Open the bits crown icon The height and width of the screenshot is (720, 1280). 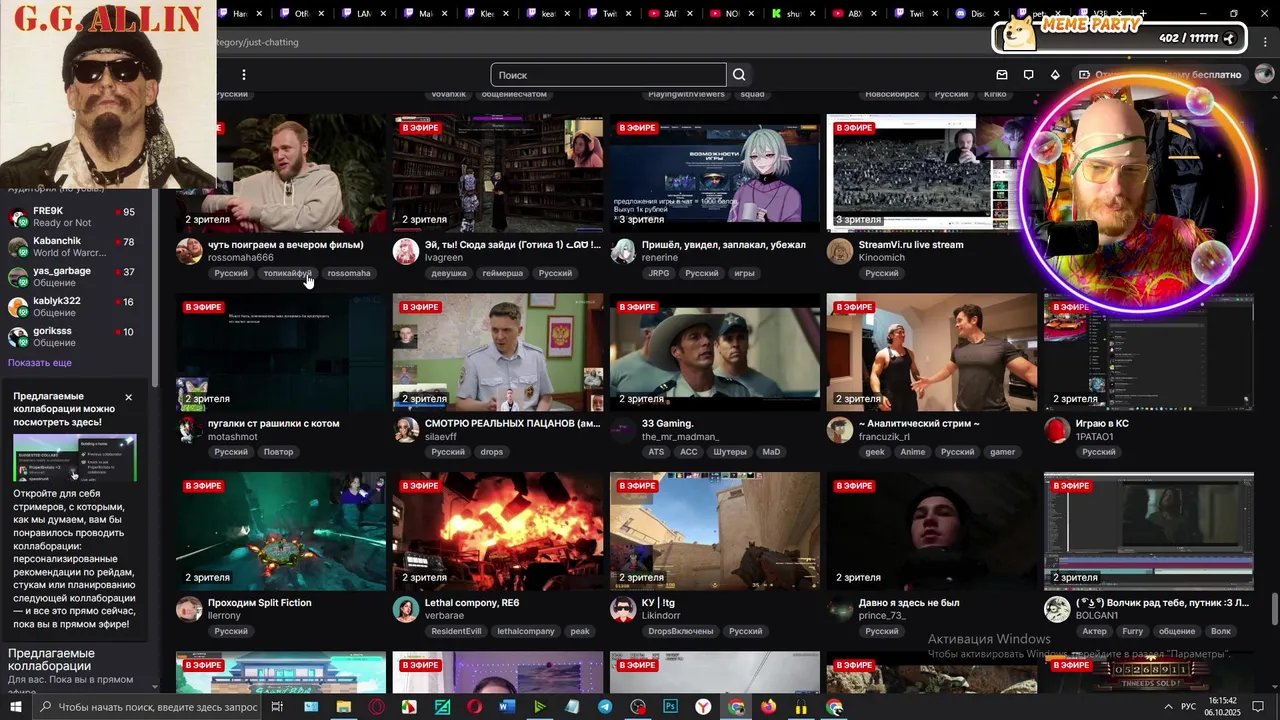click(x=1055, y=75)
